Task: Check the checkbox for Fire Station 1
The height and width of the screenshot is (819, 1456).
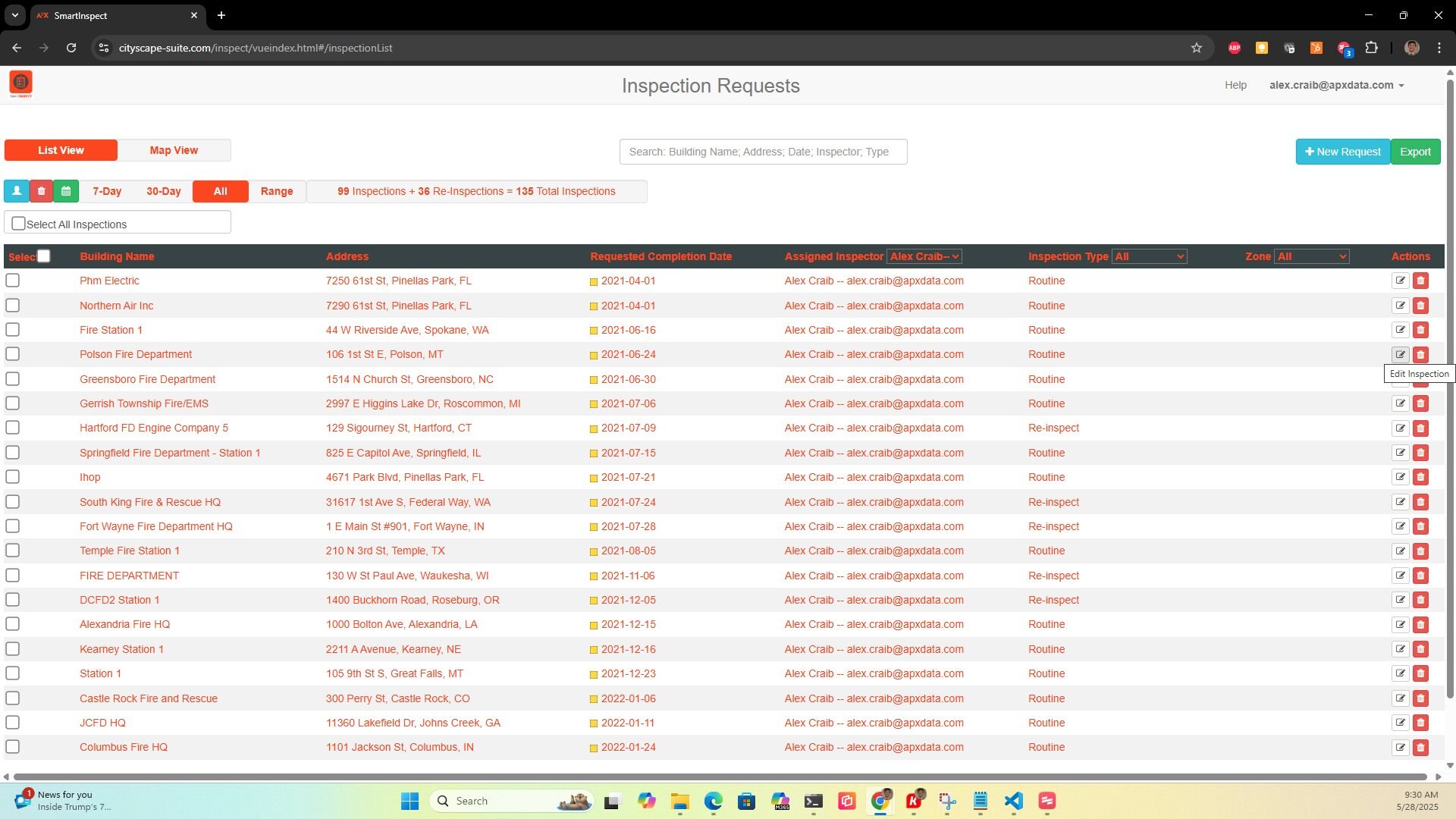Action: tap(12, 330)
